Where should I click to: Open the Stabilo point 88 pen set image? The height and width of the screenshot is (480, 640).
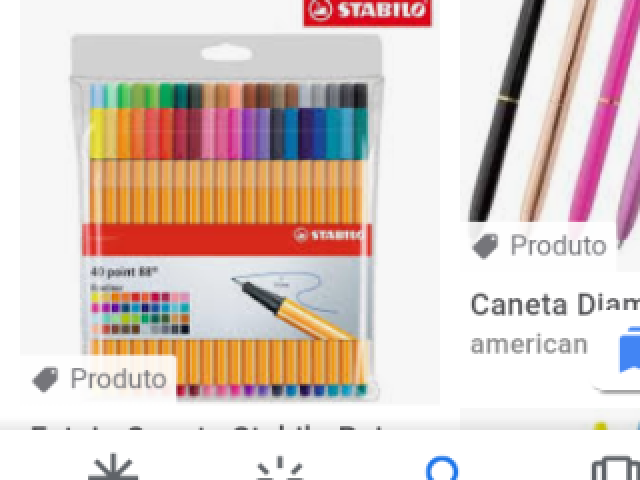230,202
